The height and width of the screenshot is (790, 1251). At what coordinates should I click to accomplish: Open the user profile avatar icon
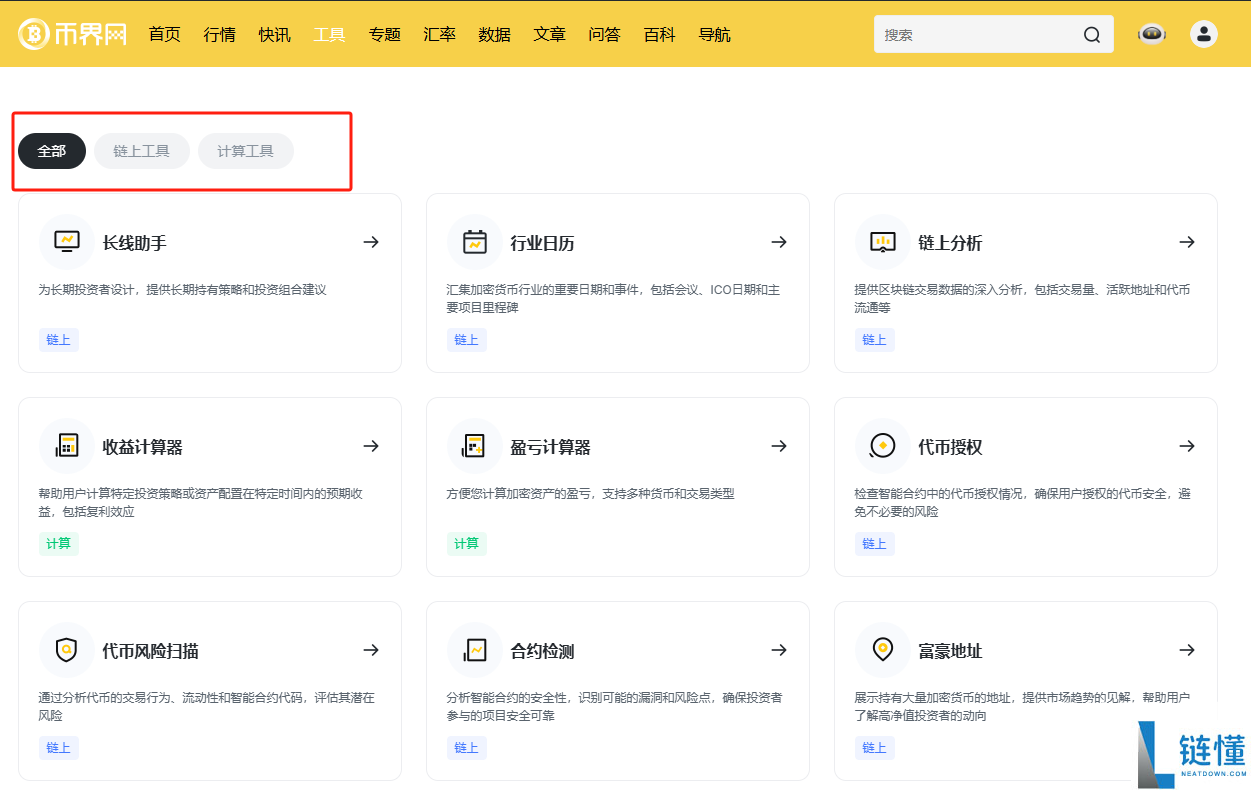coord(1204,34)
